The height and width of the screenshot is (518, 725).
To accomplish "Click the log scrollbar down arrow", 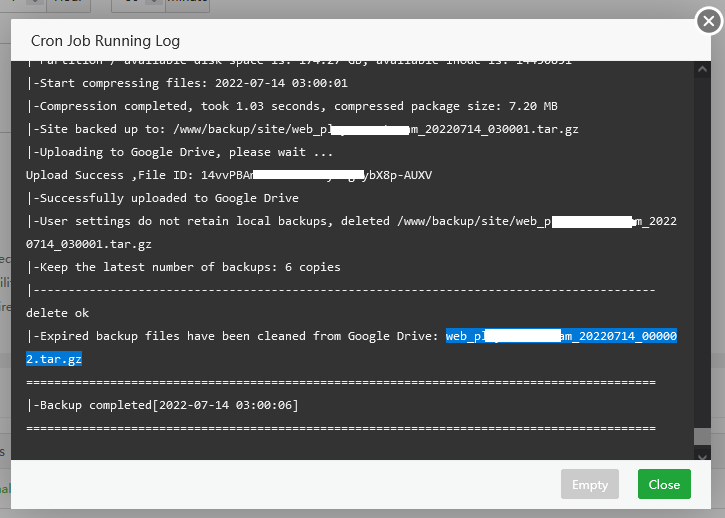I will [702, 455].
